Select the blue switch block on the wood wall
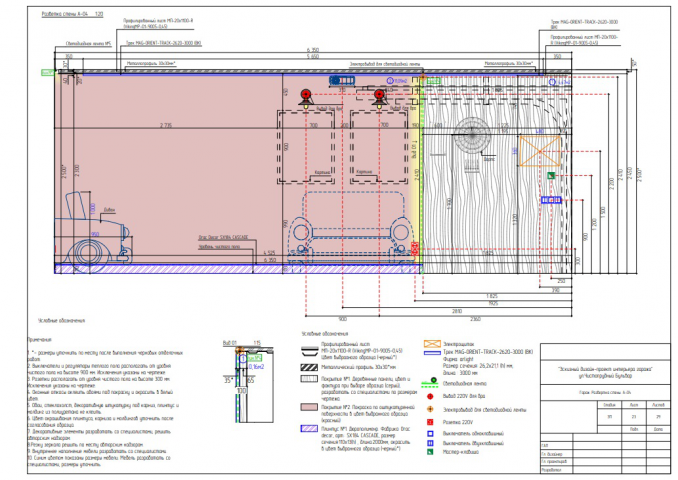The width and height of the screenshot is (678, 480). [x=551, y=200]
